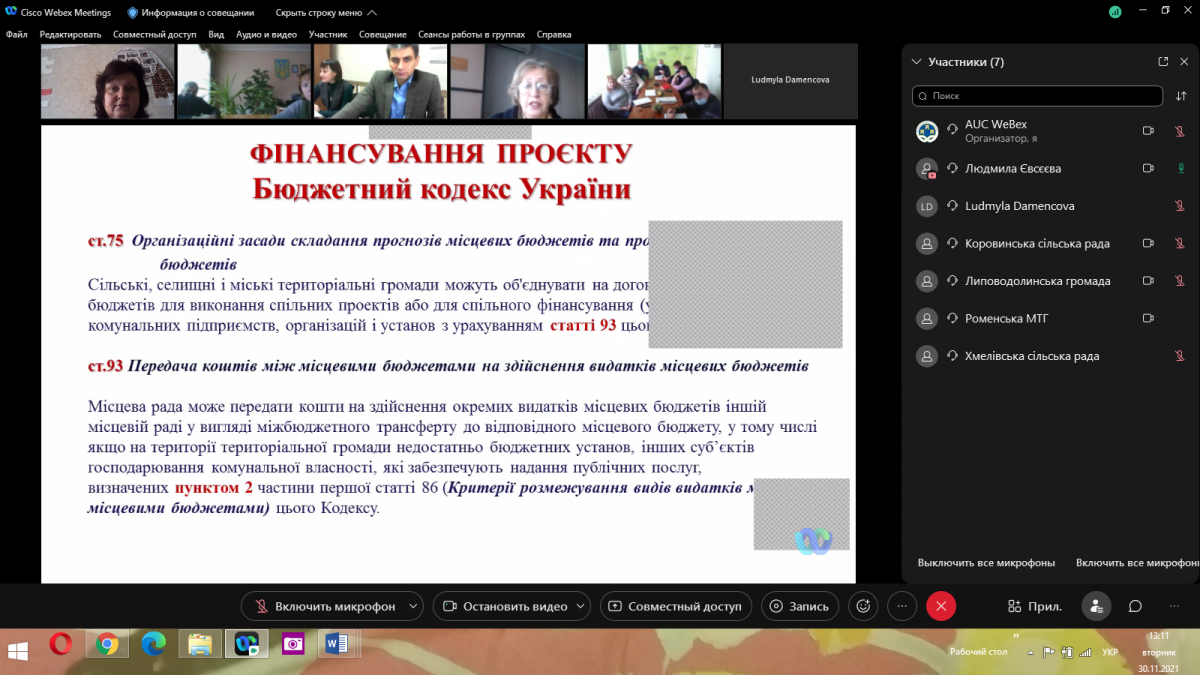
Task: Open the Прил. apps button
Action: (1035, 606)
